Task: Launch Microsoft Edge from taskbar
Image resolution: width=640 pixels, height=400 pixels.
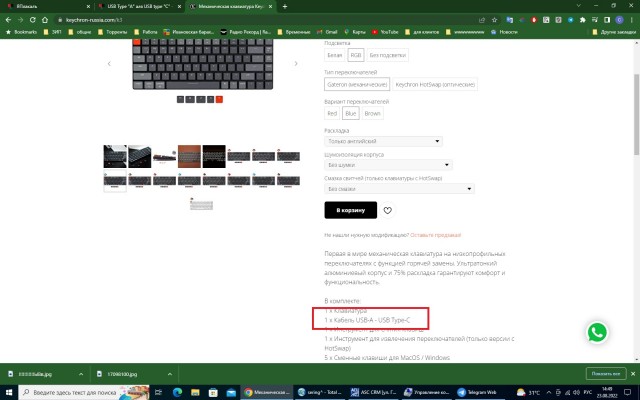Action: click(x=177, y=392)
